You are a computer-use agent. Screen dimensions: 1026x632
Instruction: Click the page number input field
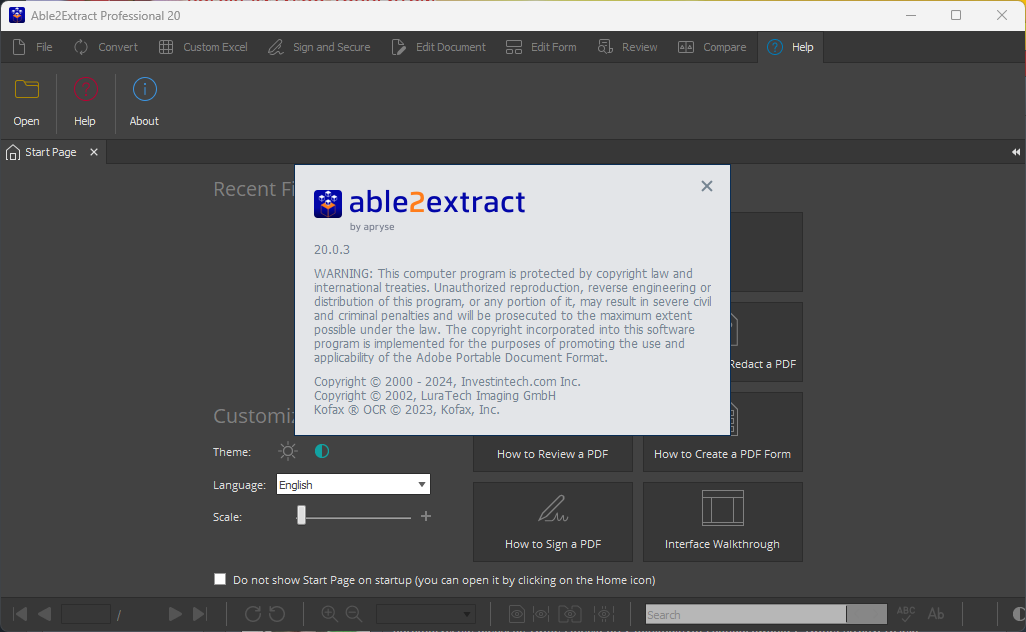86,614
